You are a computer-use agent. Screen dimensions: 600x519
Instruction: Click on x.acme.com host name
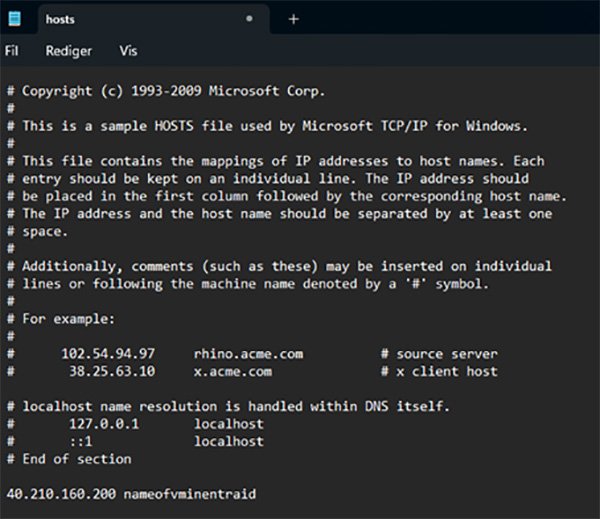click(232, 371)
